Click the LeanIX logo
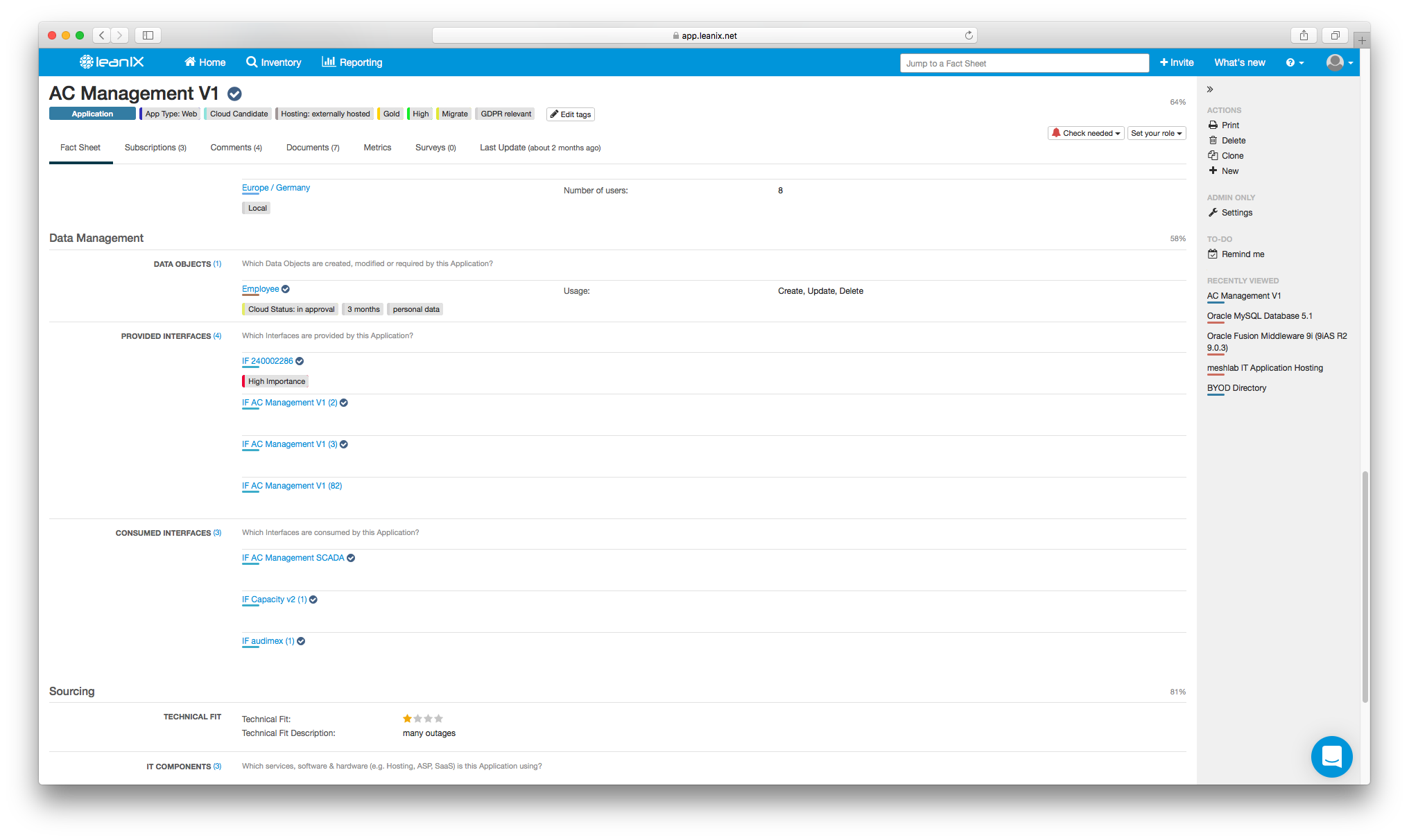1409x840 pixels. (112, 62)
